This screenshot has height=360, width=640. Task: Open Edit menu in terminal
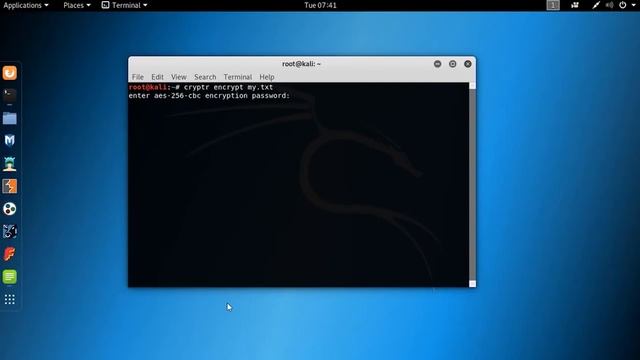pyautogui.click(x=157, y=77)
